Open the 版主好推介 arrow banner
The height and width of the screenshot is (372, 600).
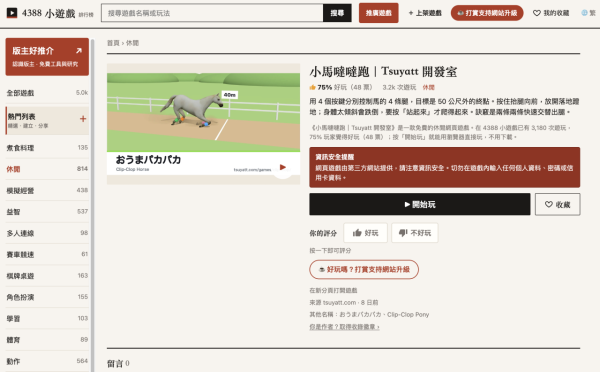[x=47, y=56]
